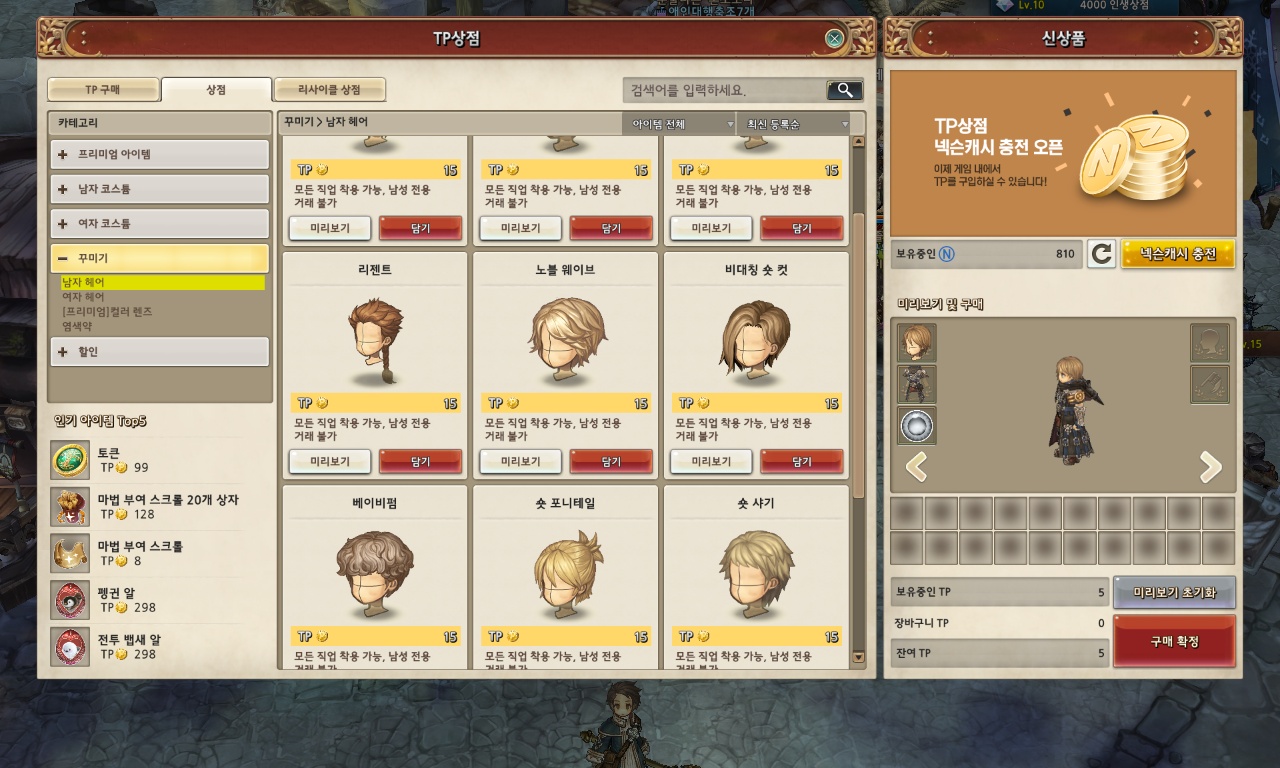Select the round shield slot icon
The image size is (1280, 768).
(x=917, y=426)
